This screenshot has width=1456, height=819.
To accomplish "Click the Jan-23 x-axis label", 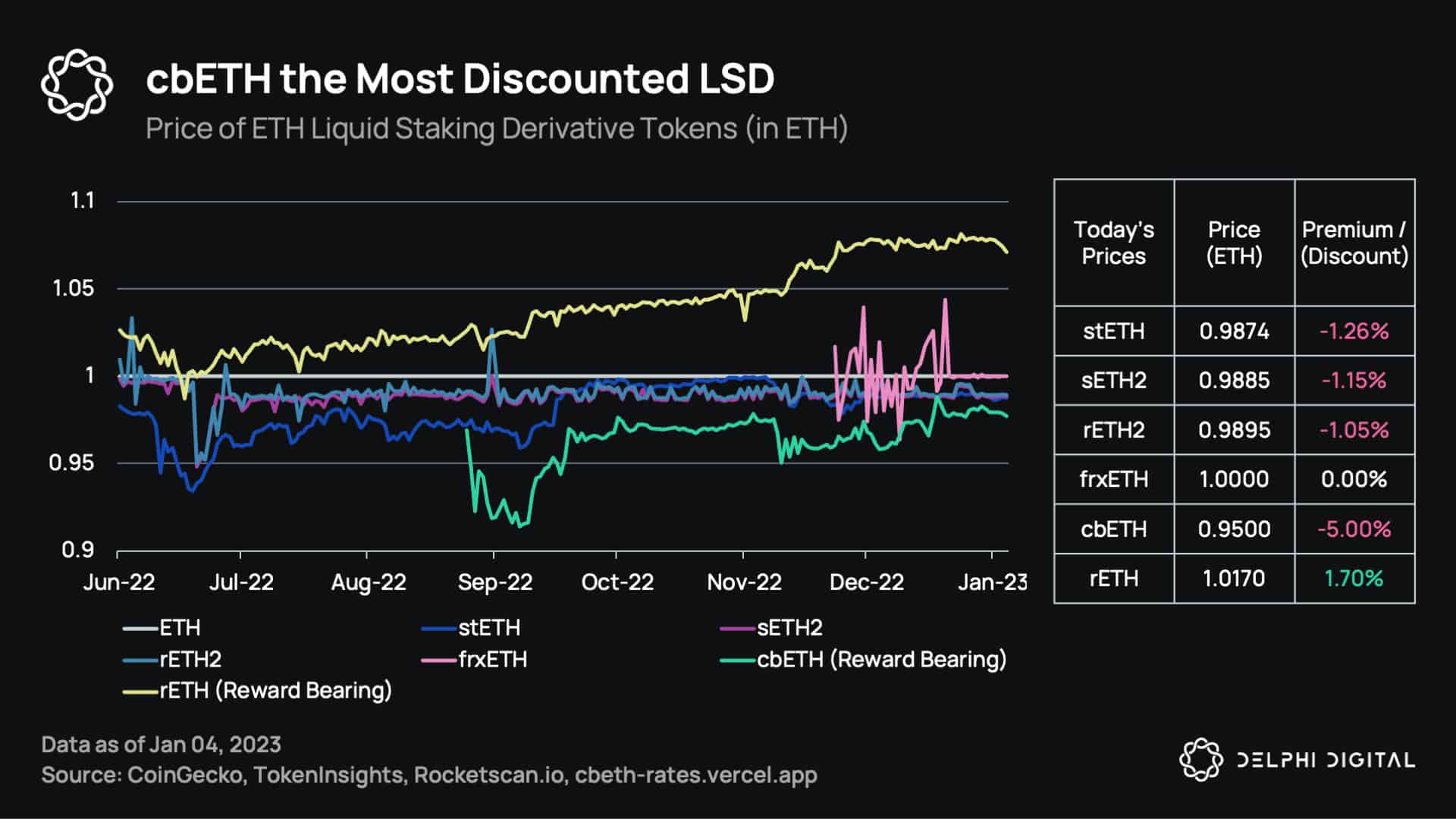I will 992,582.
